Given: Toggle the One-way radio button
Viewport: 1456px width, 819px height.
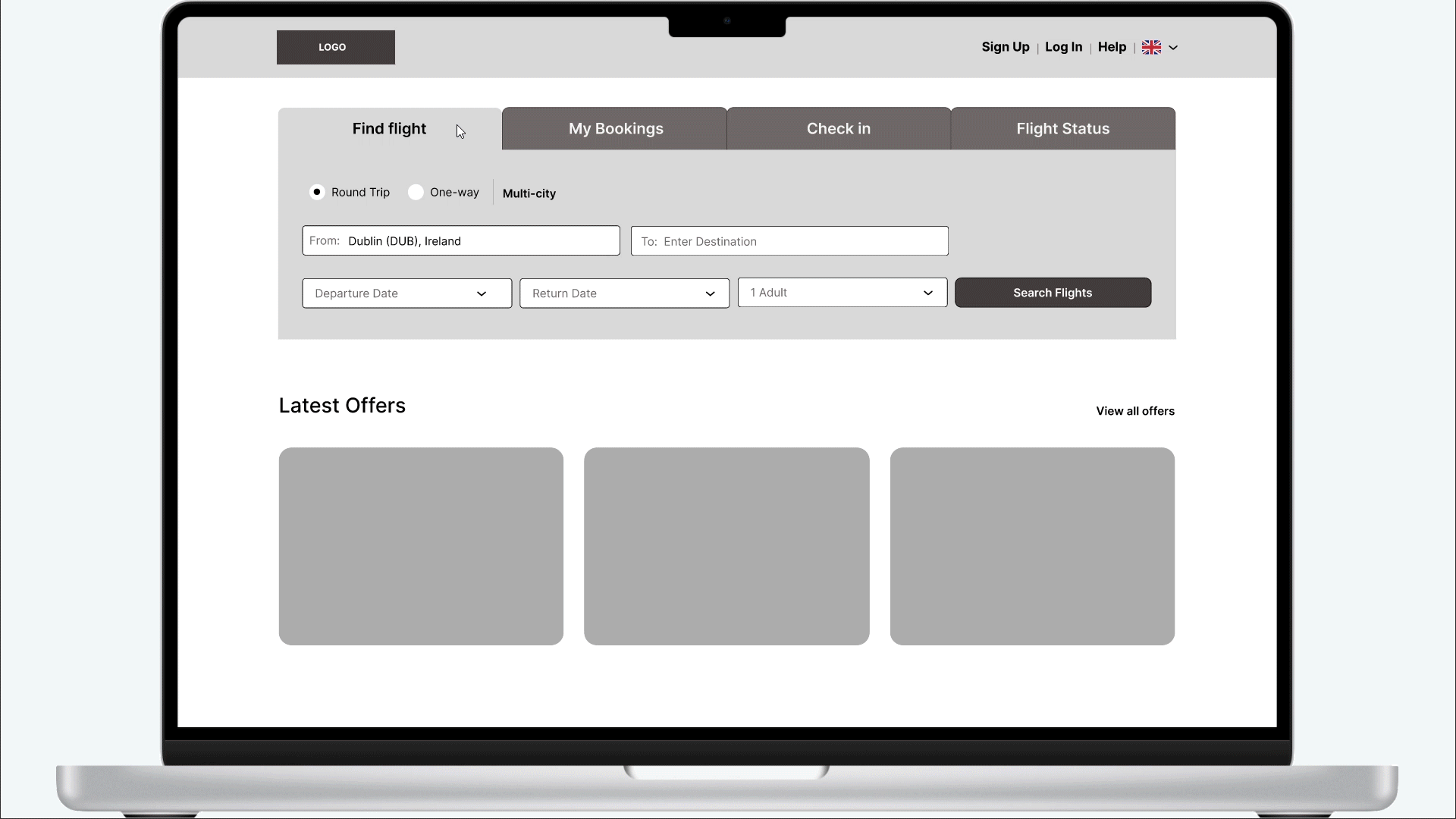Looking at the screenshot, I should [414, 192].
